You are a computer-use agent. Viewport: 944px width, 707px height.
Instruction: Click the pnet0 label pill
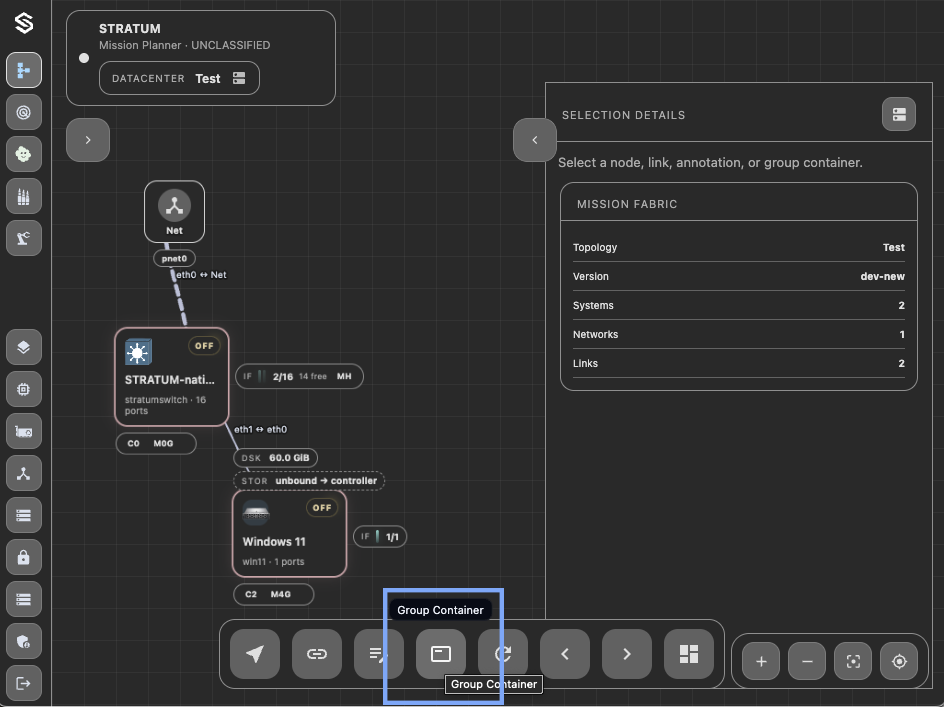(175, 258)
